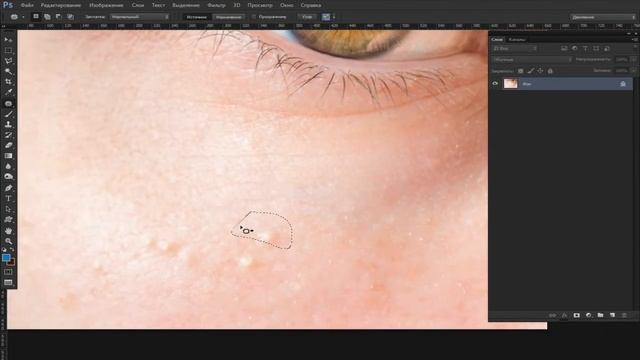Image resolution: width=640 pixels, height=360 pixels.
Task: Select the Crop tool
Action: tap(8, 82)
